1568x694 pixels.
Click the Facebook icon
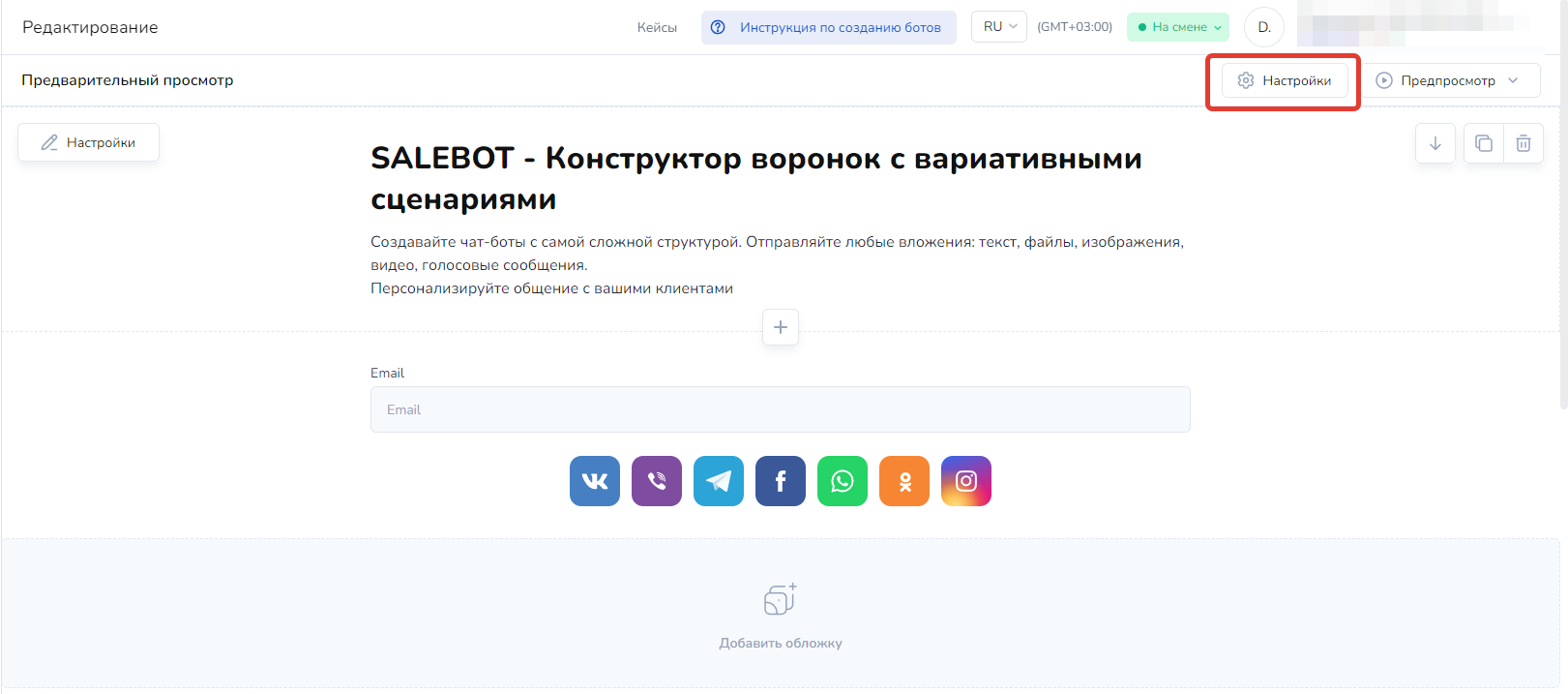pos(780,481)
